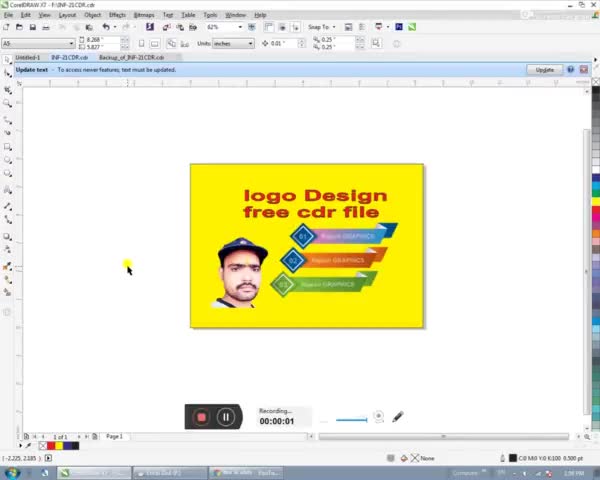The width and height of the screenshot is (600, 480).
Task: Select the Crop tool in toolbox
Action: [7, 90]
